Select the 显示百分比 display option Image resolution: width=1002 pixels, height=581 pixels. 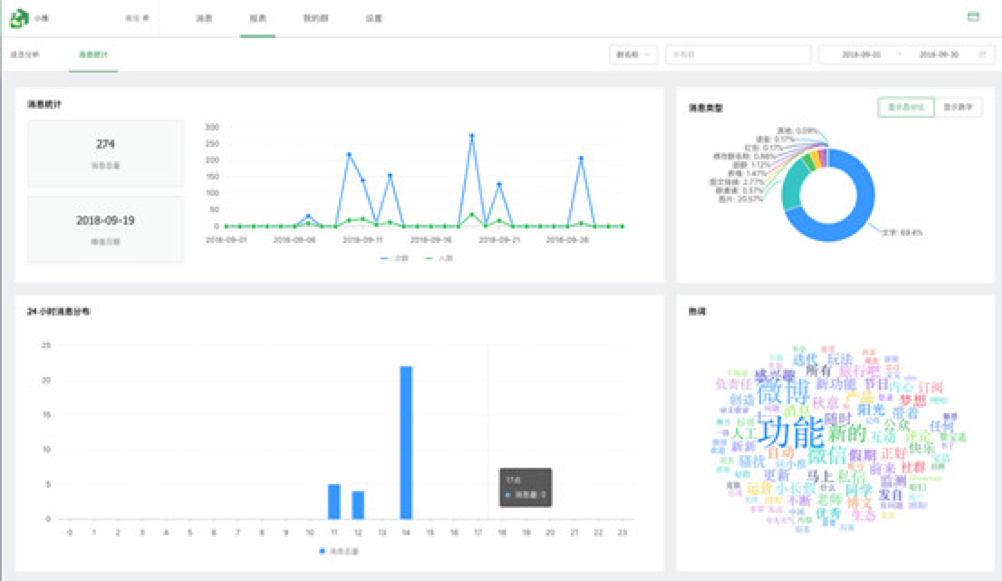click(x=906, y=107)
